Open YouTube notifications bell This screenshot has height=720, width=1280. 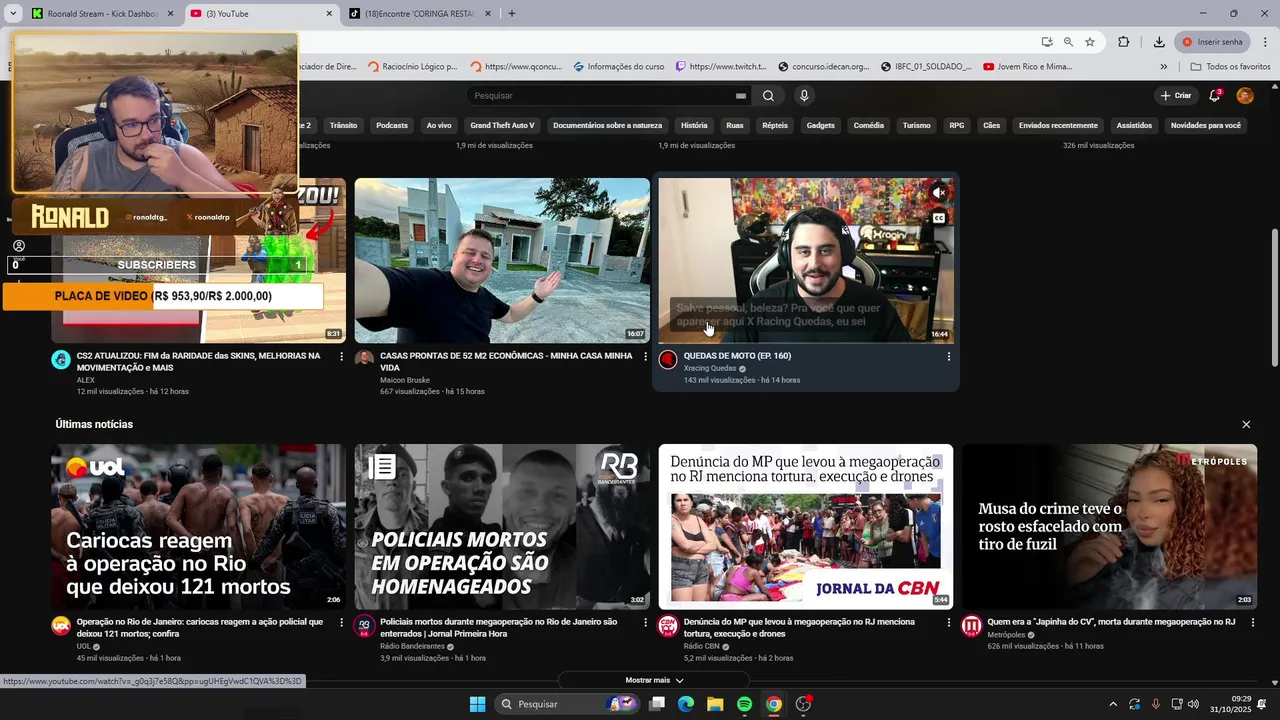(1215, 95)
